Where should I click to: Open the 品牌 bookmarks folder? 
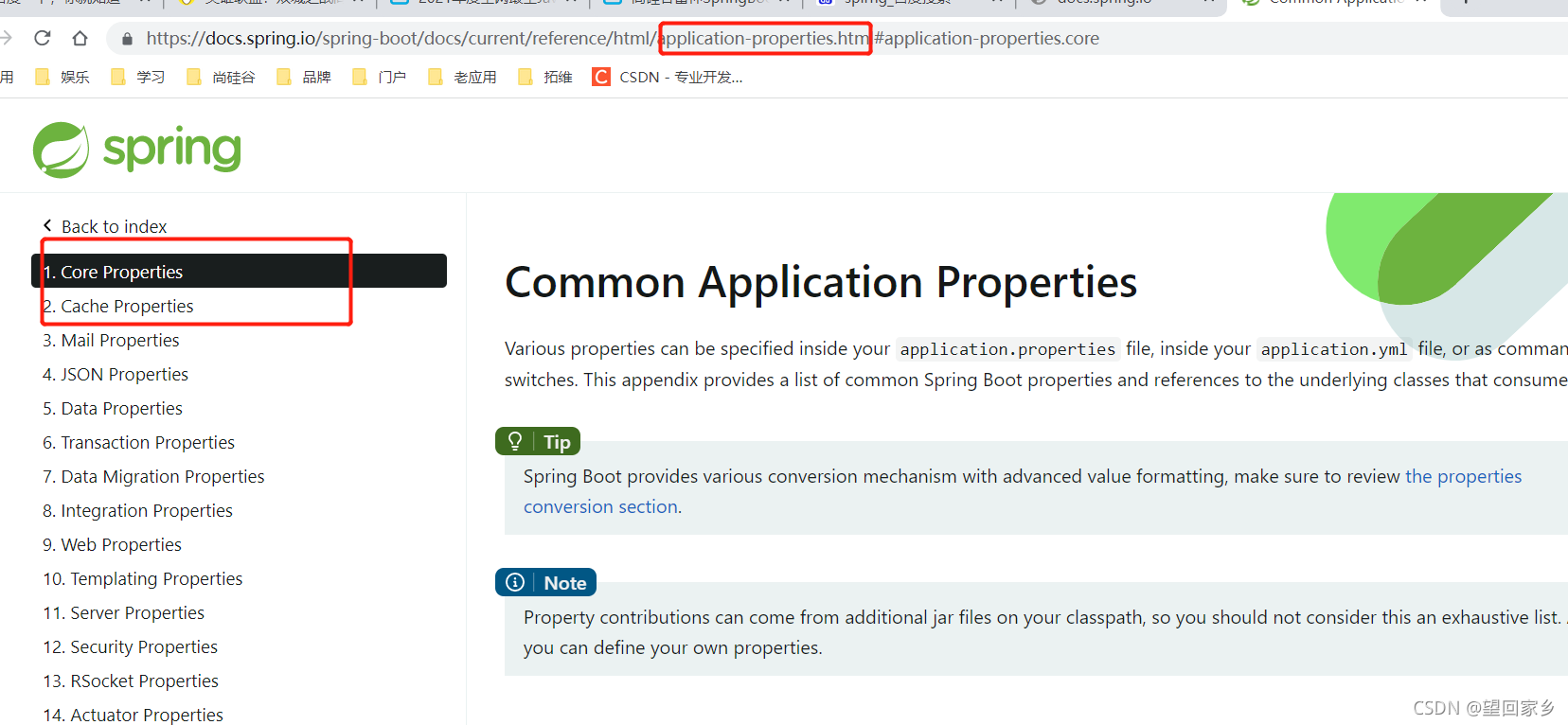pyautogui.click(x=304, y=77)
